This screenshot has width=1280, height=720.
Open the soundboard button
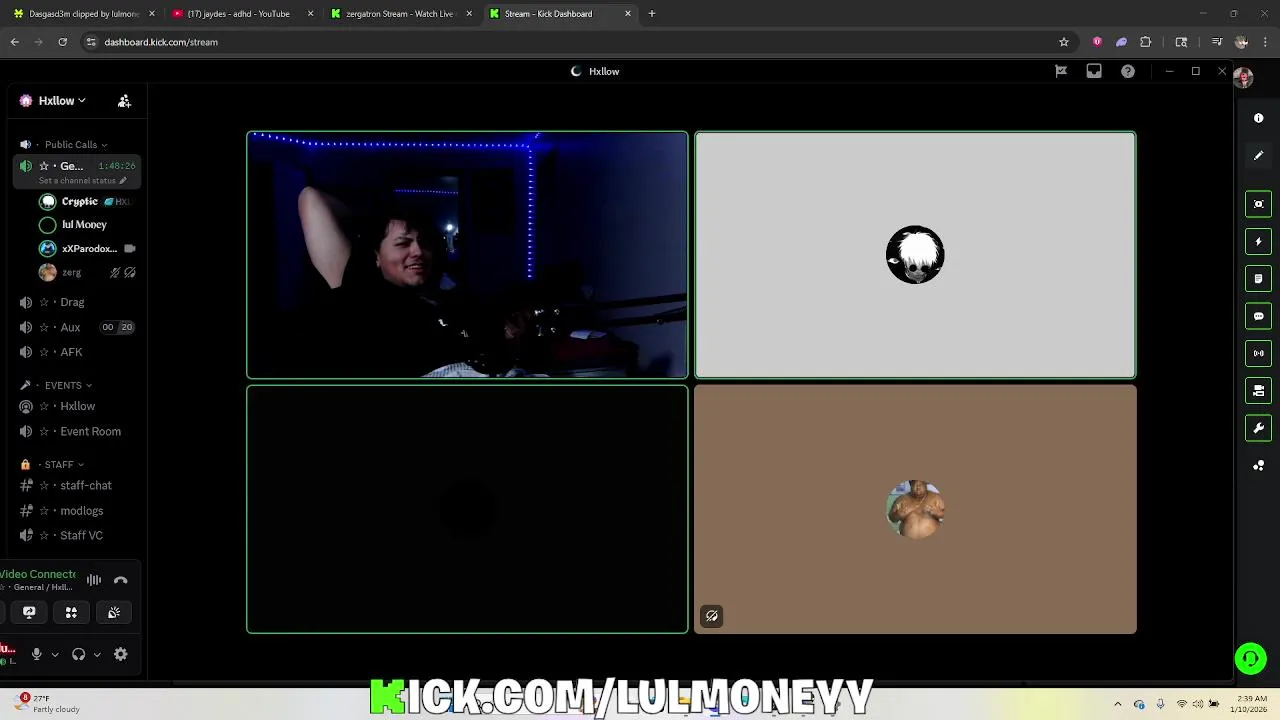point(114,612)
